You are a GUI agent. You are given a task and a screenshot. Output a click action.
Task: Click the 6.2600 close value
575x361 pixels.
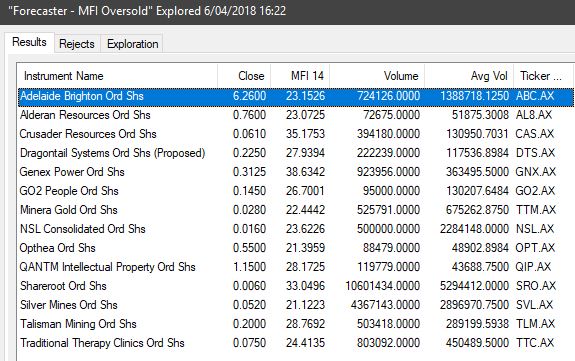[x=249, y=96]
